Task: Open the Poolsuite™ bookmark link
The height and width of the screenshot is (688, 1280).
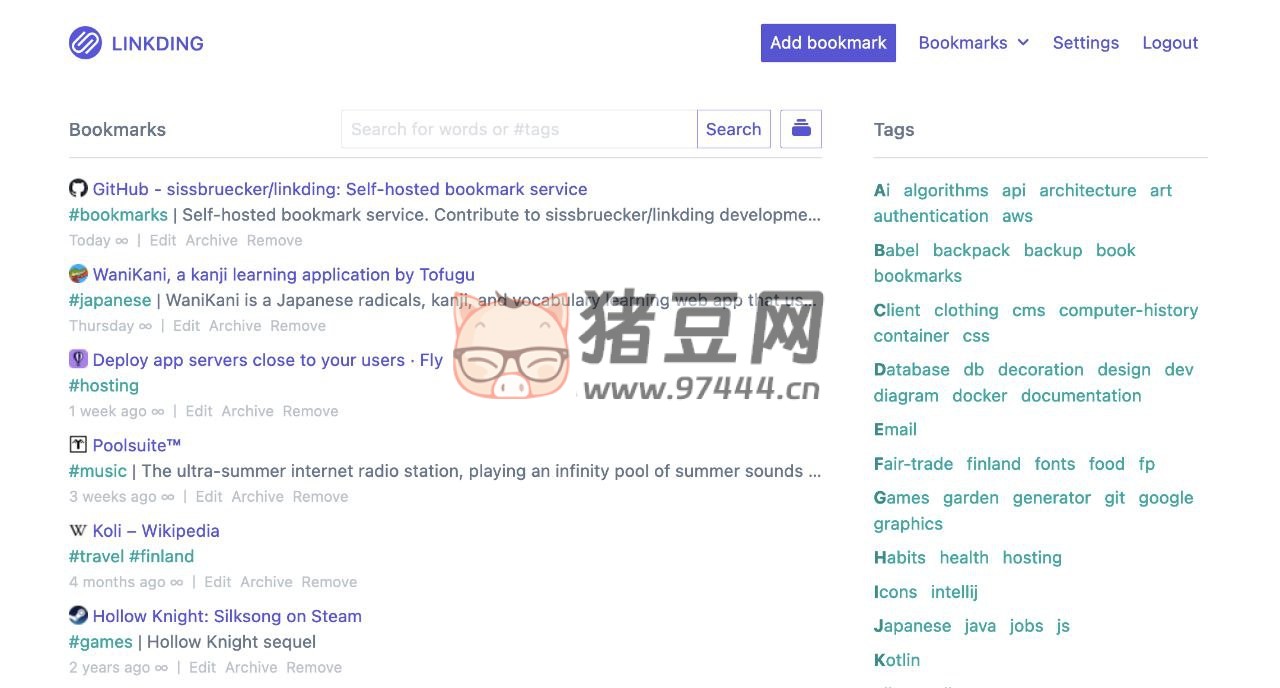Action: click(x=137, y=445)
